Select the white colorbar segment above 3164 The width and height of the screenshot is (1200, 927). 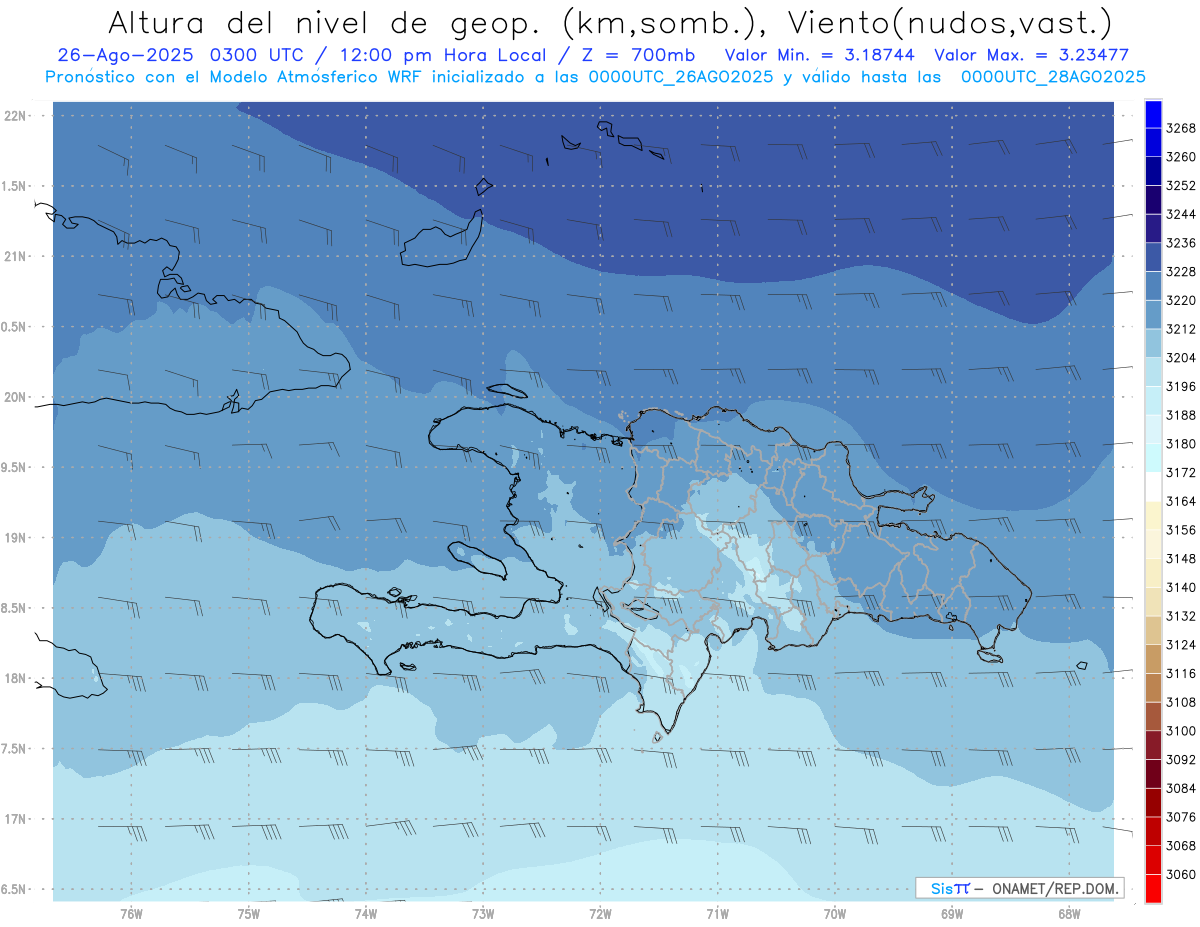[x=1153, y=486]
